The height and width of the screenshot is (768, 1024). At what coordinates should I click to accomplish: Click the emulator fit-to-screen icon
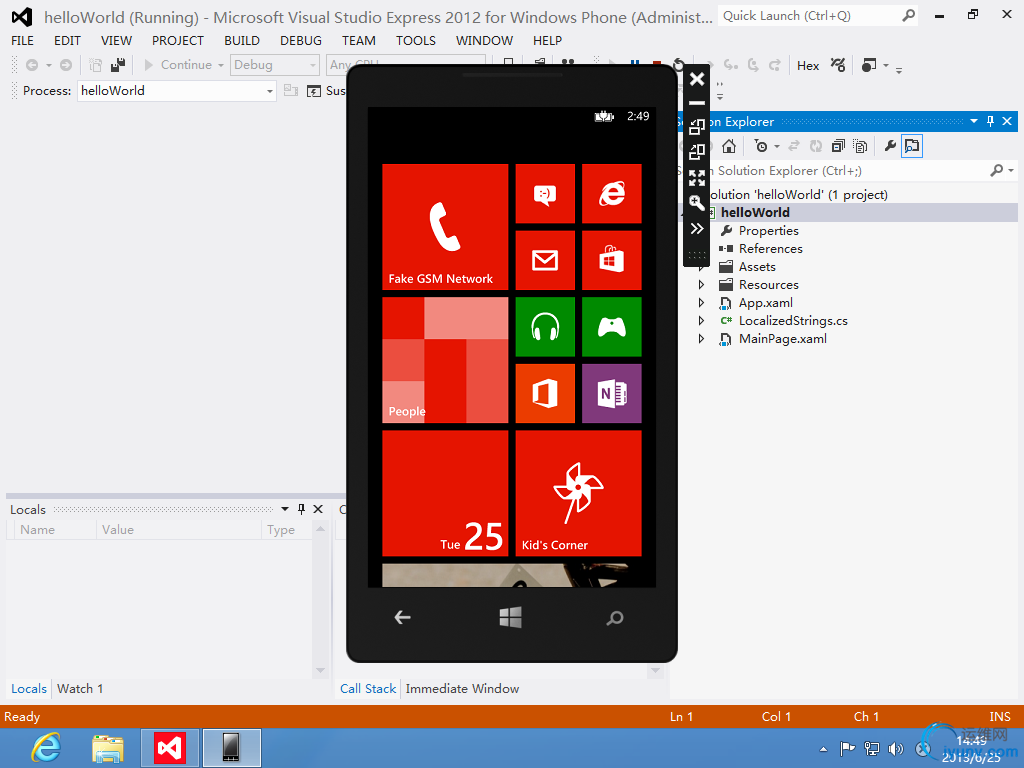[x=697, y=178]
